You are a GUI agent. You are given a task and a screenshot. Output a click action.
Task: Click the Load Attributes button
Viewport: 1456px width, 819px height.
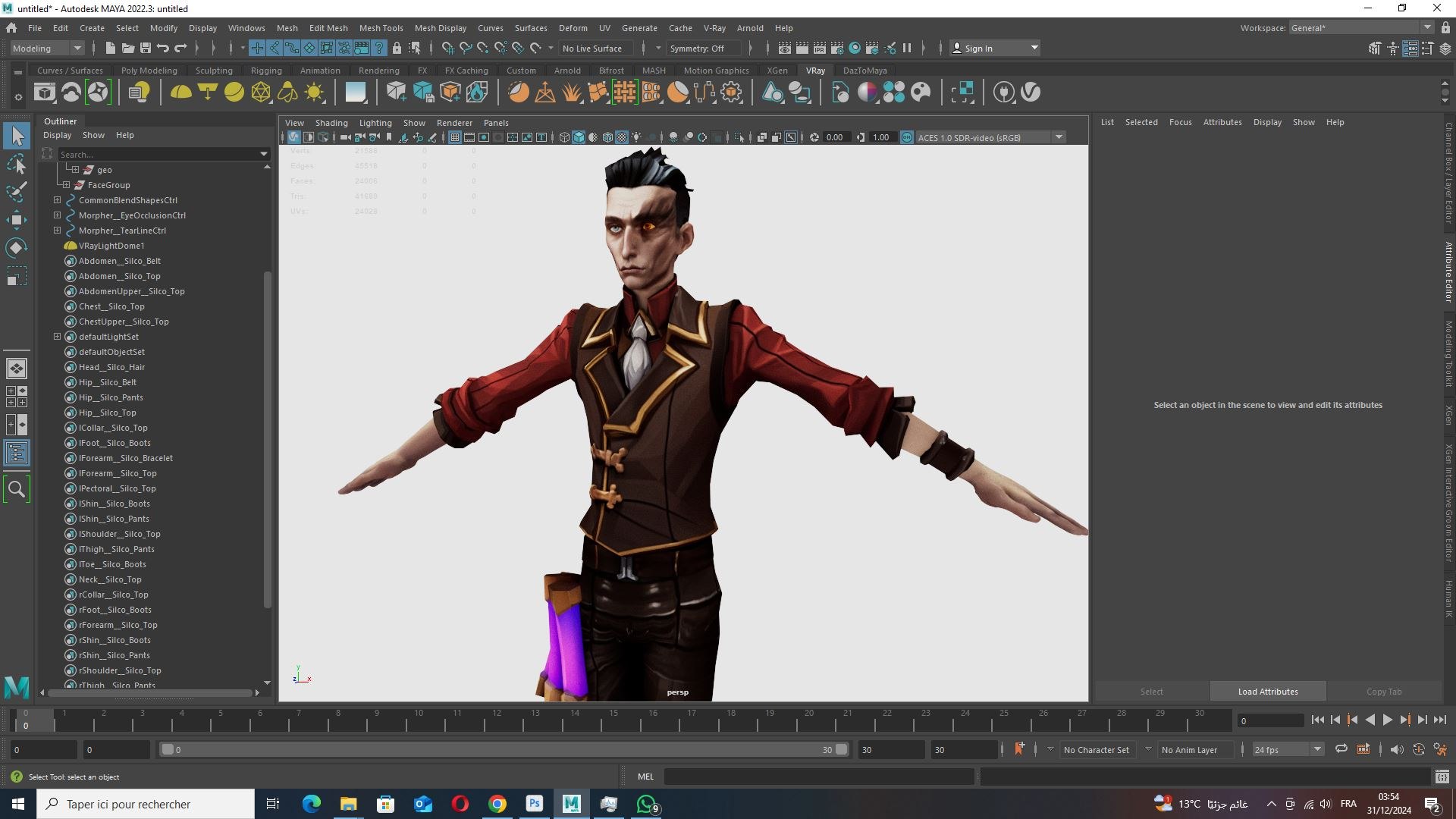pyautogui.click(x=1267, y=691)
